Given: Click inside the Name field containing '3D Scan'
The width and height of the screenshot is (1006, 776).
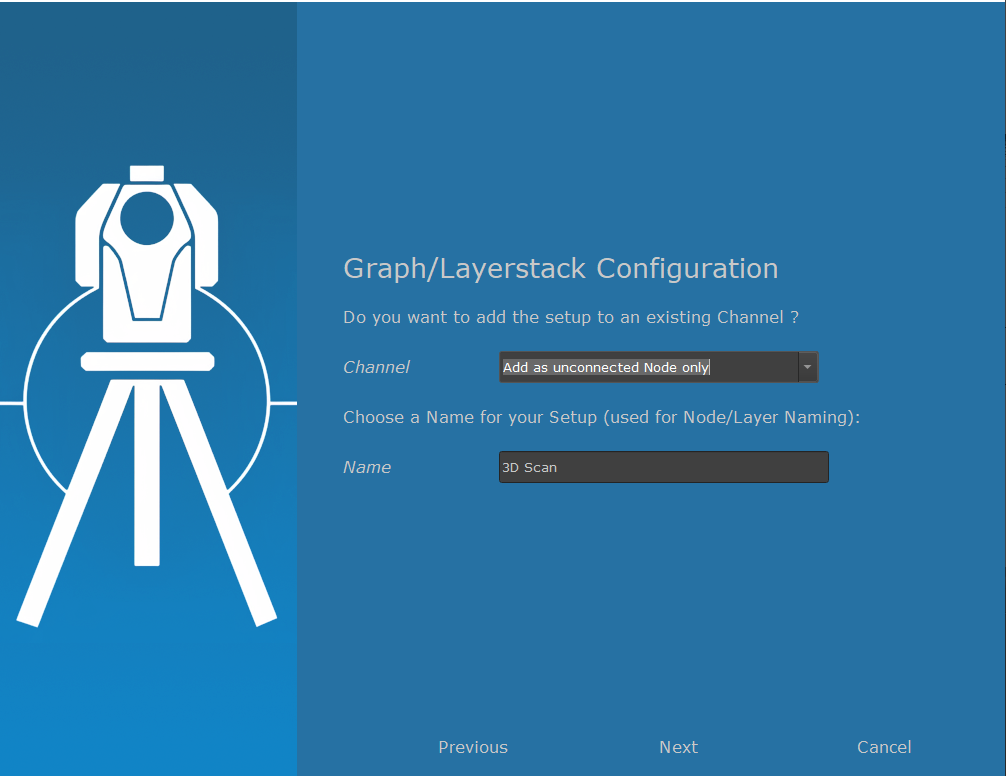Looking at the screenshot, I should point(663,467).
